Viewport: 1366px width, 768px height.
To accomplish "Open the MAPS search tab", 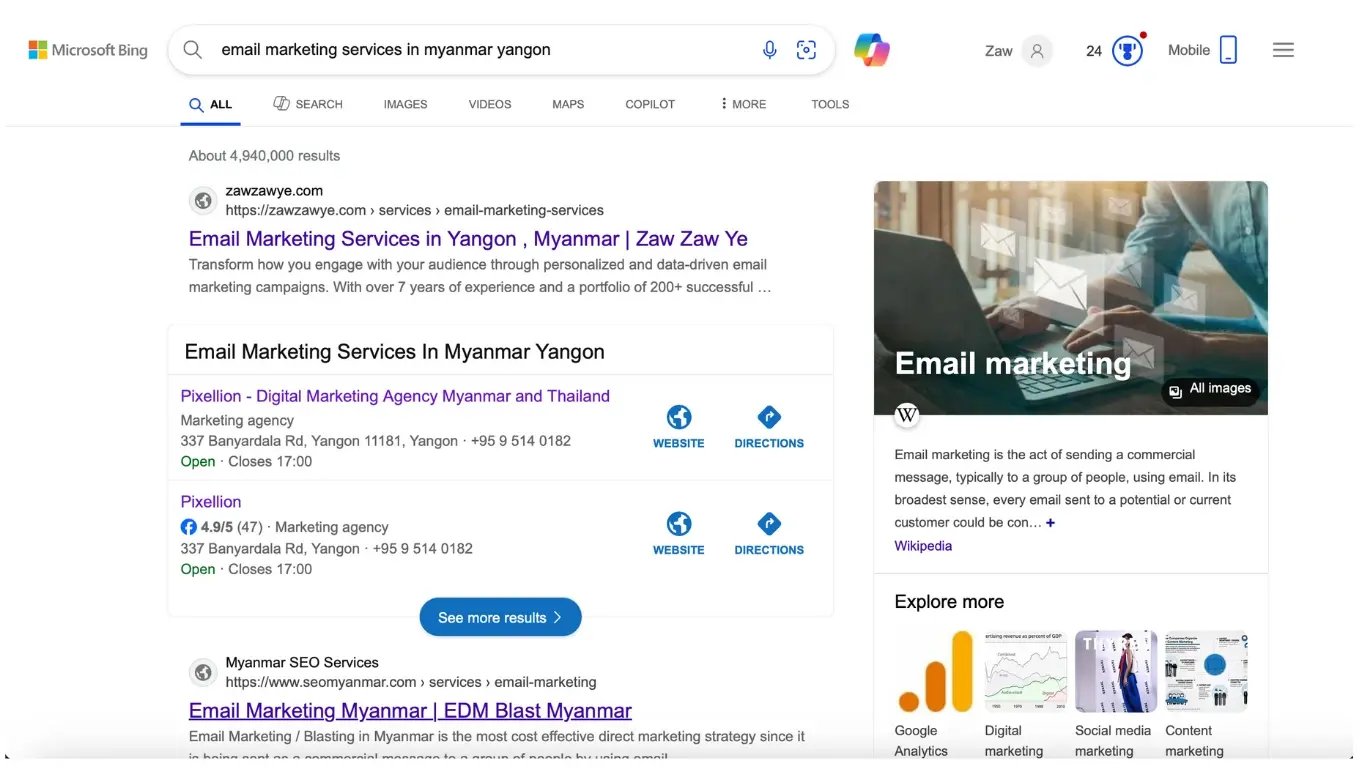I will coord(567,103).
